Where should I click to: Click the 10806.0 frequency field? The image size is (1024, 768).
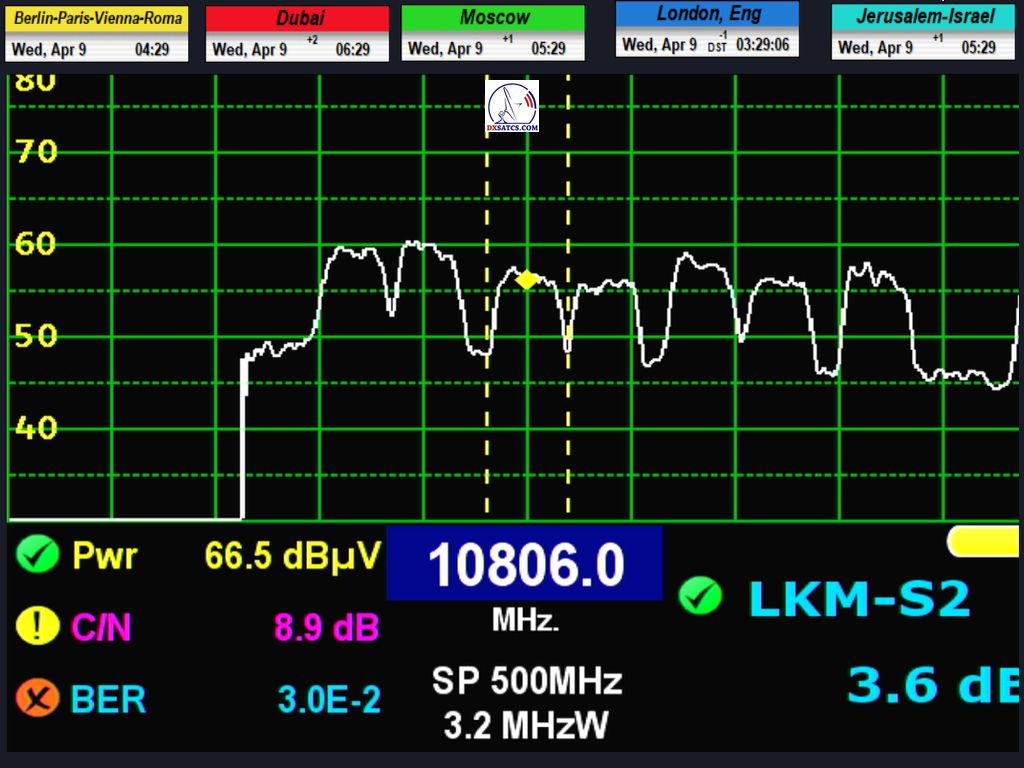(524, 564)
